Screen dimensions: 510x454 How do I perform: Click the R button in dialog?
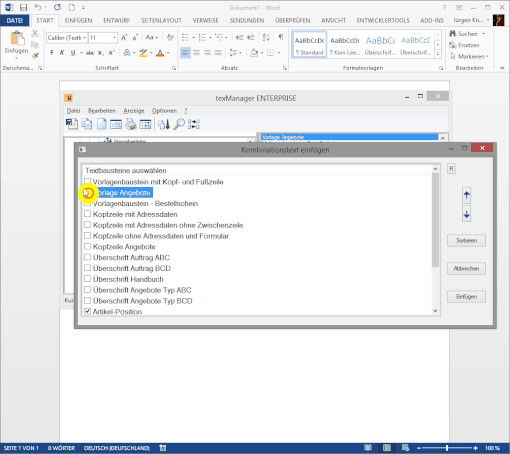point(451,169)
